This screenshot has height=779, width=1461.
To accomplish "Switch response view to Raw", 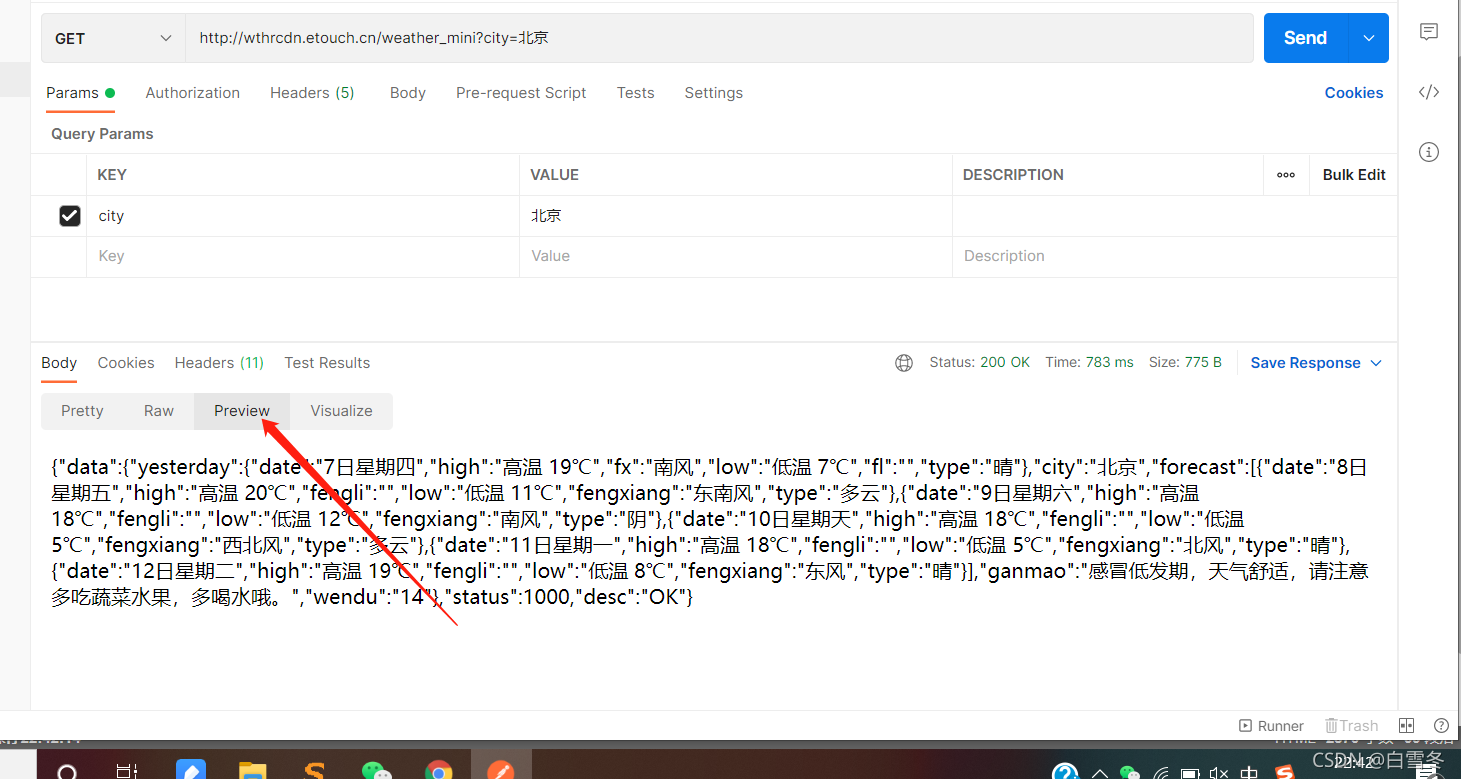I will (x=159, y=411).
